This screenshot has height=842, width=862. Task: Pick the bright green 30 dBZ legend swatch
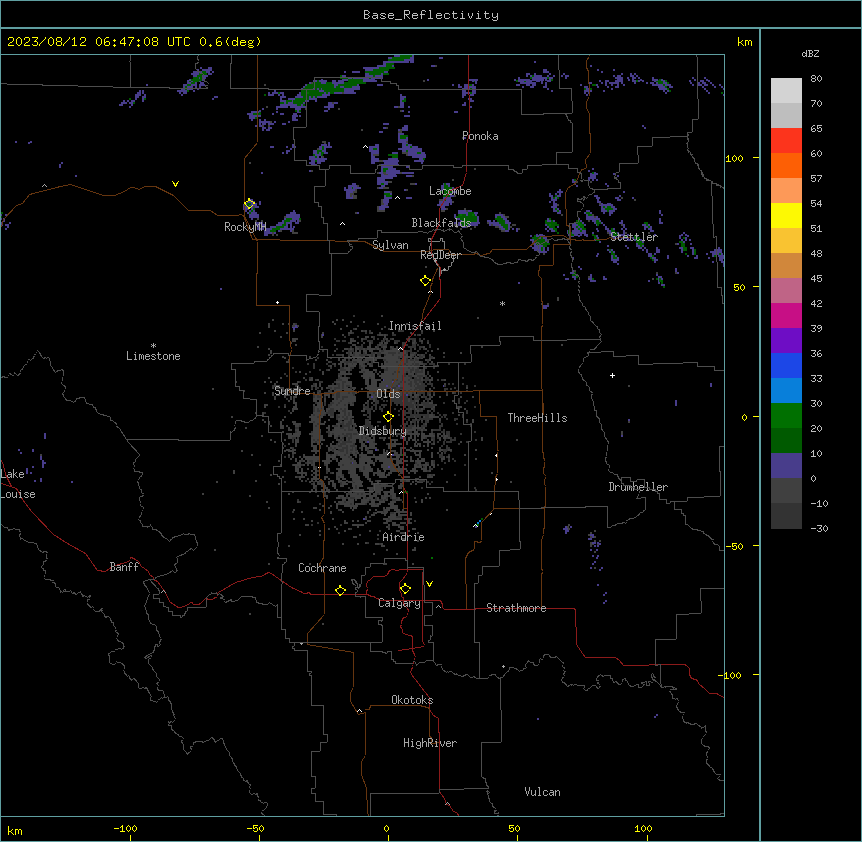pos(786,416)
